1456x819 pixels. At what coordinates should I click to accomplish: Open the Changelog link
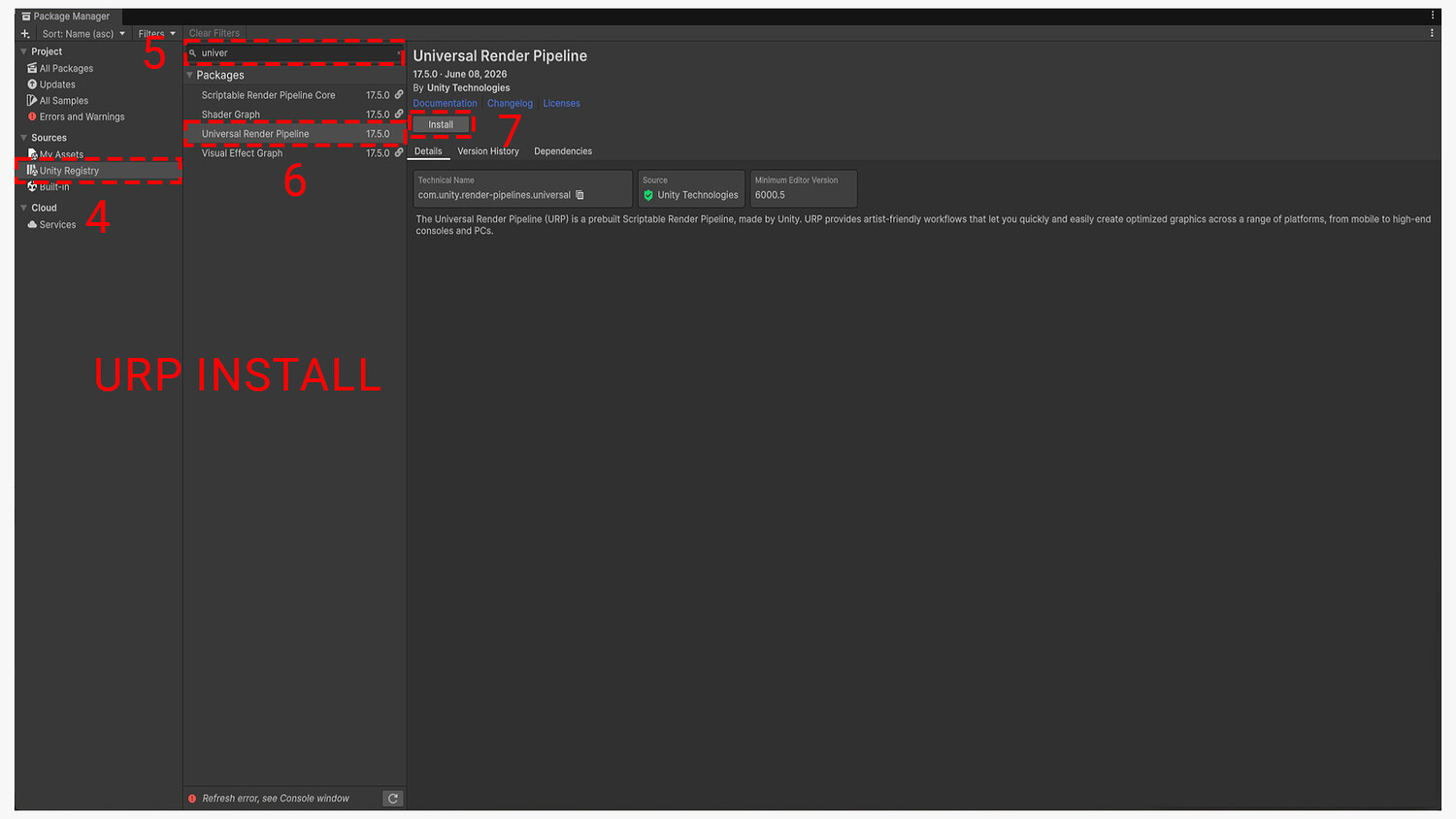pos(510,103)
